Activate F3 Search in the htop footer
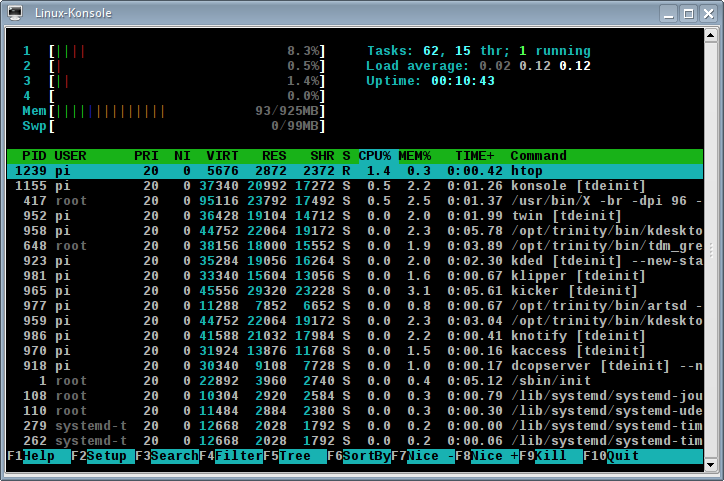The height and width of the screenshot is (481, 724). pos(167,456)
